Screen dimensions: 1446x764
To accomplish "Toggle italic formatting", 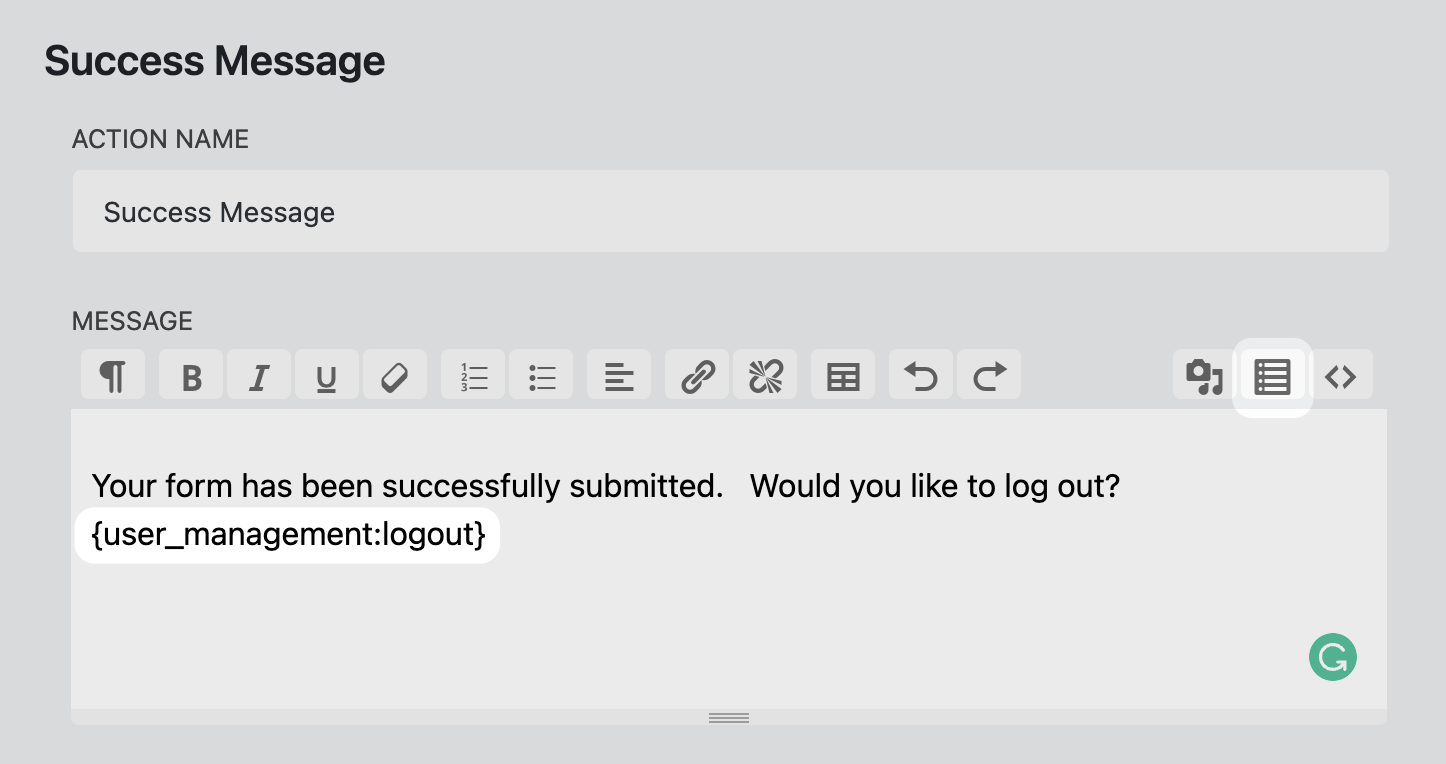I will (259, 376).
